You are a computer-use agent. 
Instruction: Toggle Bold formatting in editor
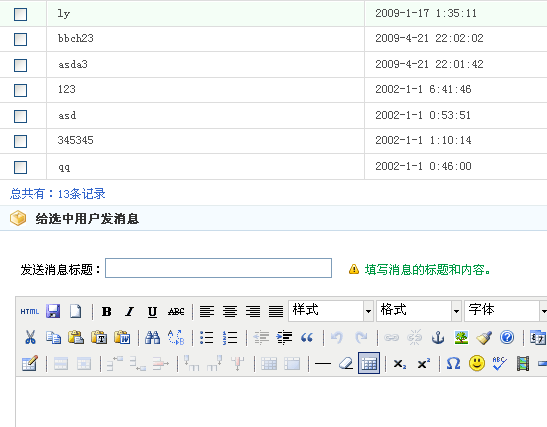coord(106,311)
